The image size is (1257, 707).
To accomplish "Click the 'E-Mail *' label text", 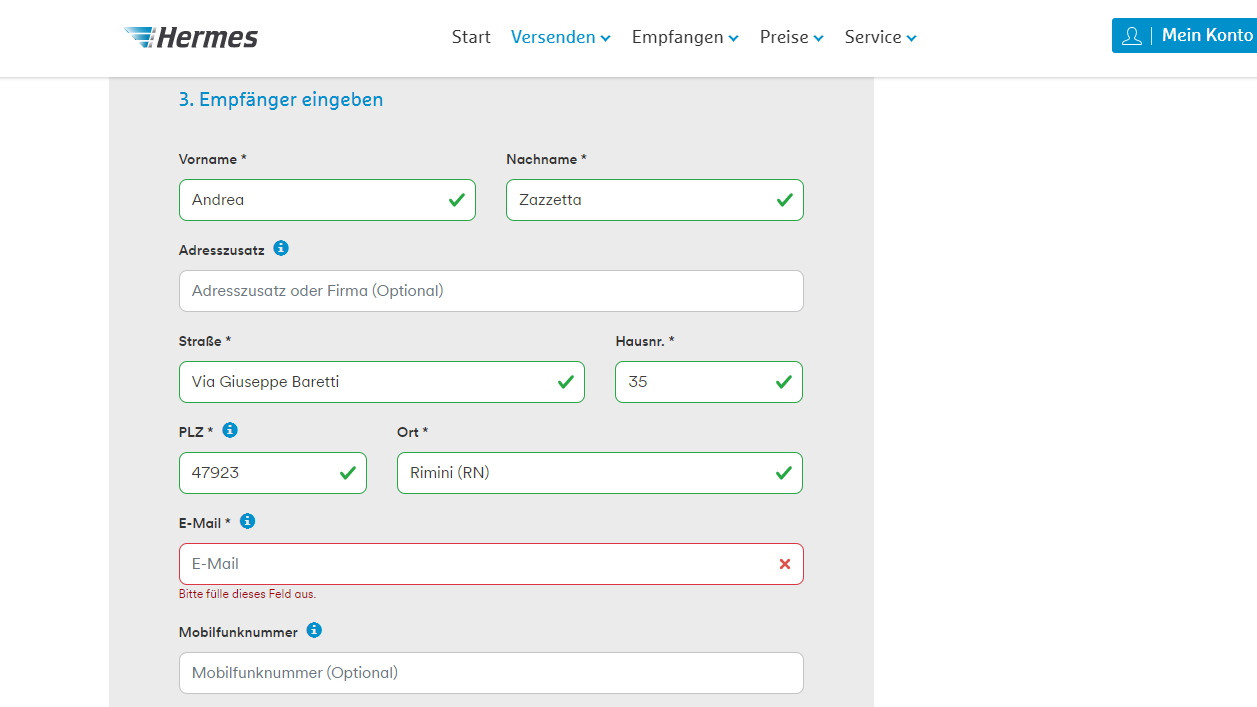I will [205, 523].
